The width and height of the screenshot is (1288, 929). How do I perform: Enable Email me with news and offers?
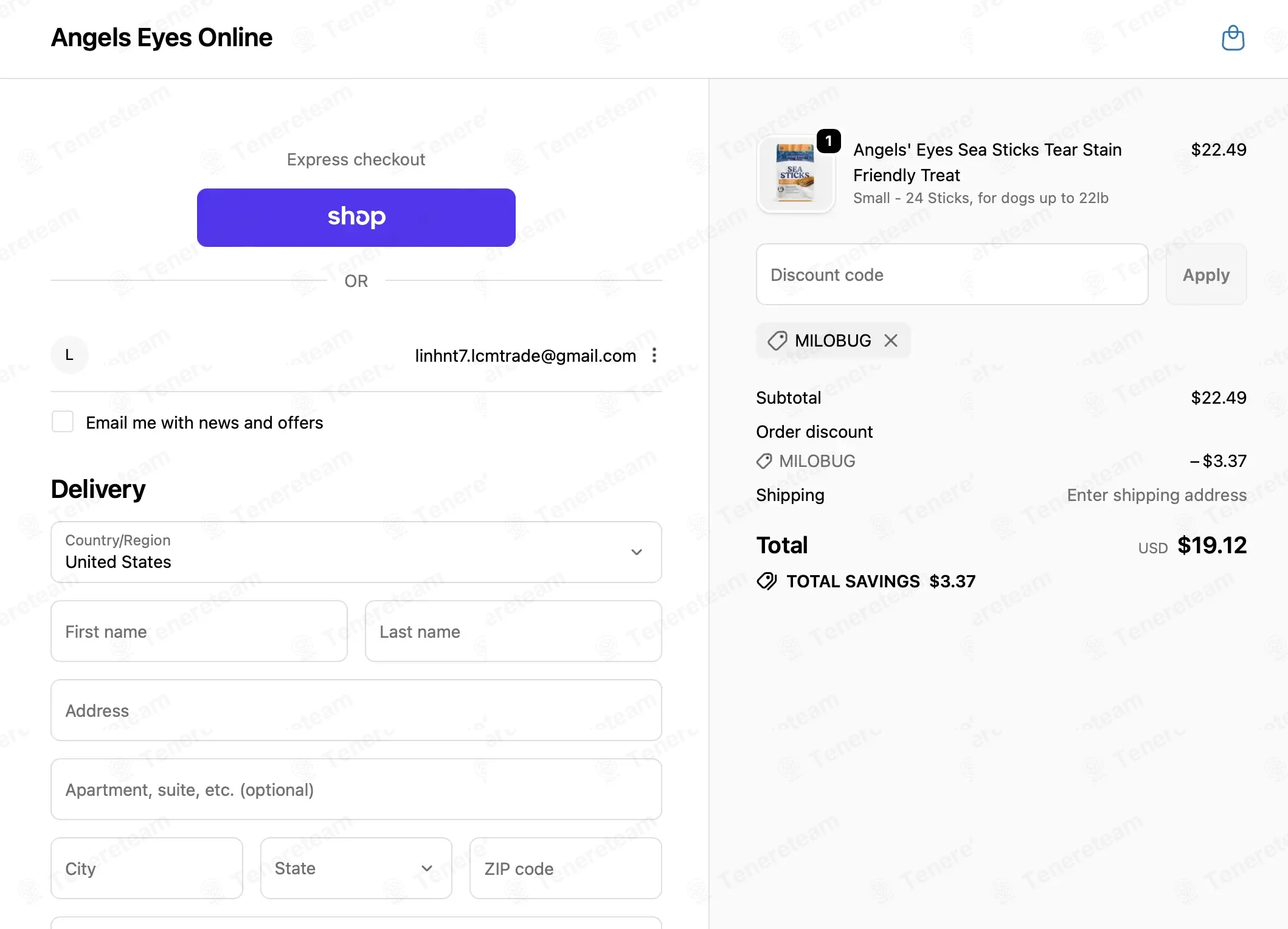pyautogui.click(x=63, y=422)
